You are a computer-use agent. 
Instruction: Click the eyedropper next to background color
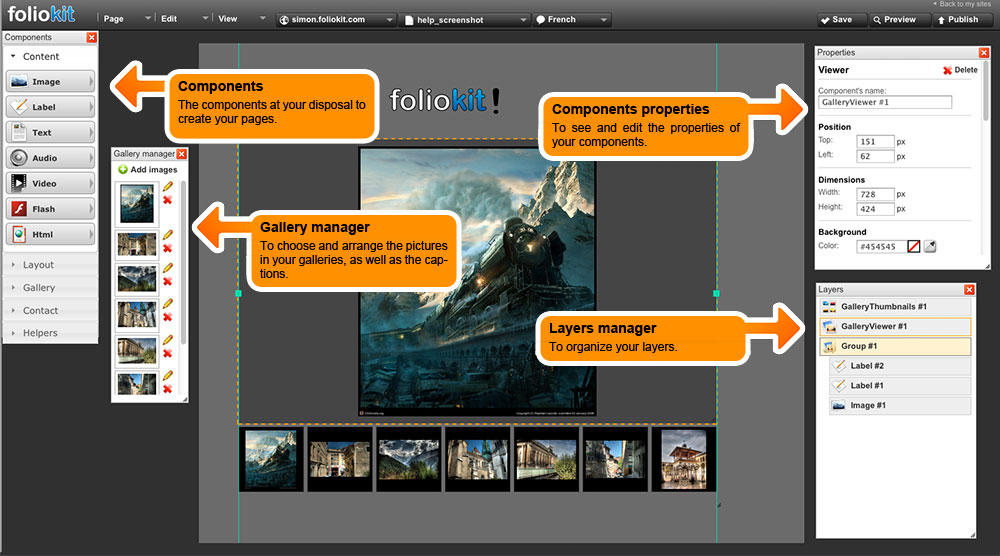click(930, 246)
